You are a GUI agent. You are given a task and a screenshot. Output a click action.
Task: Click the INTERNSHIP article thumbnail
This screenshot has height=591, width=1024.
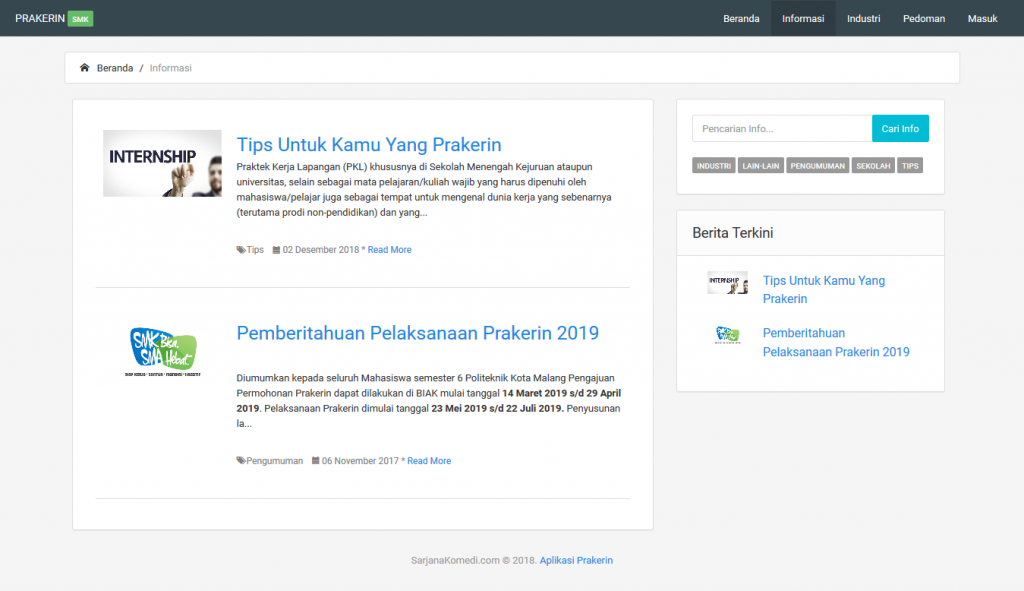coord(162,163)
